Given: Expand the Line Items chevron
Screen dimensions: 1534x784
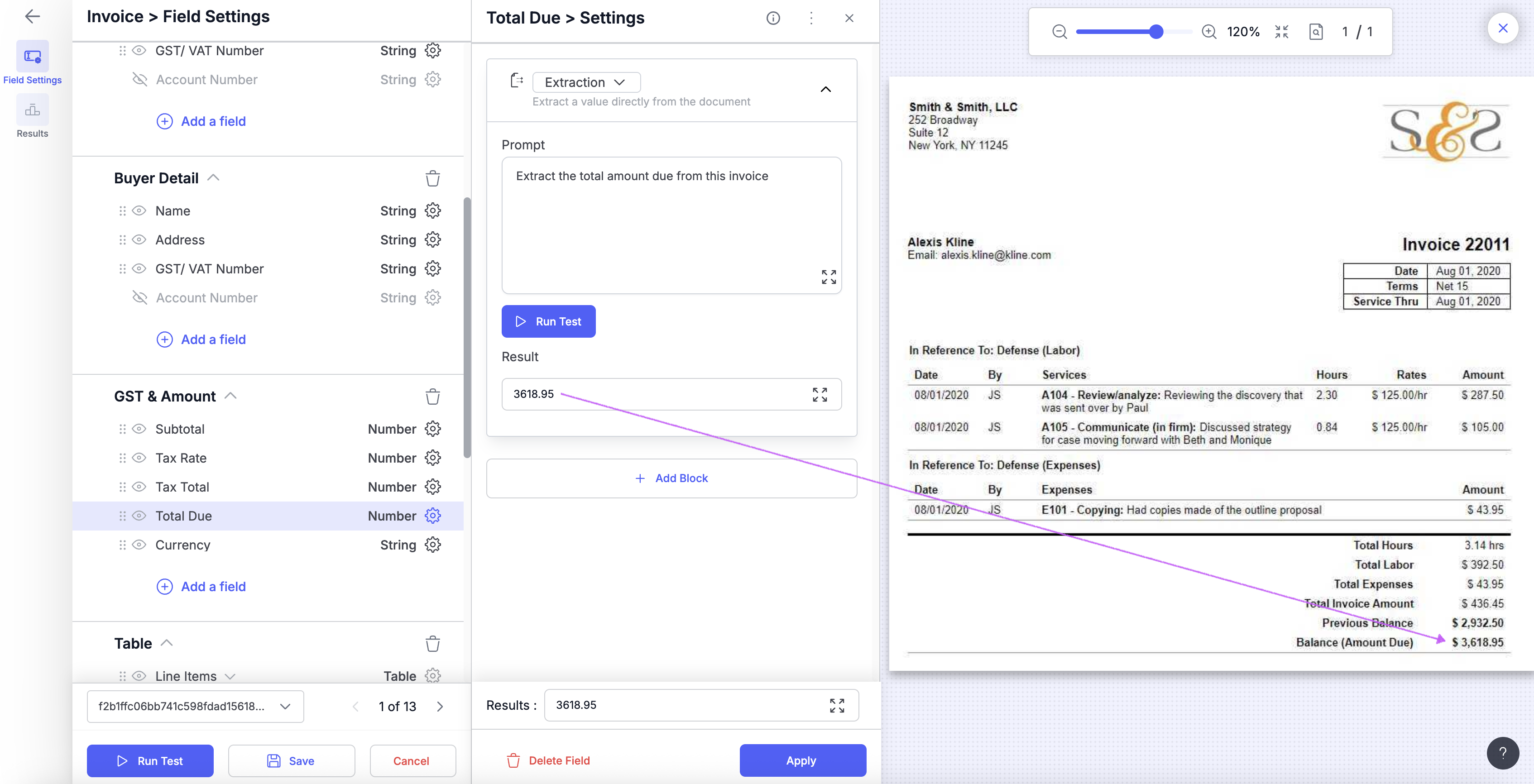Looking at the screenshot, I should point(230,676).
